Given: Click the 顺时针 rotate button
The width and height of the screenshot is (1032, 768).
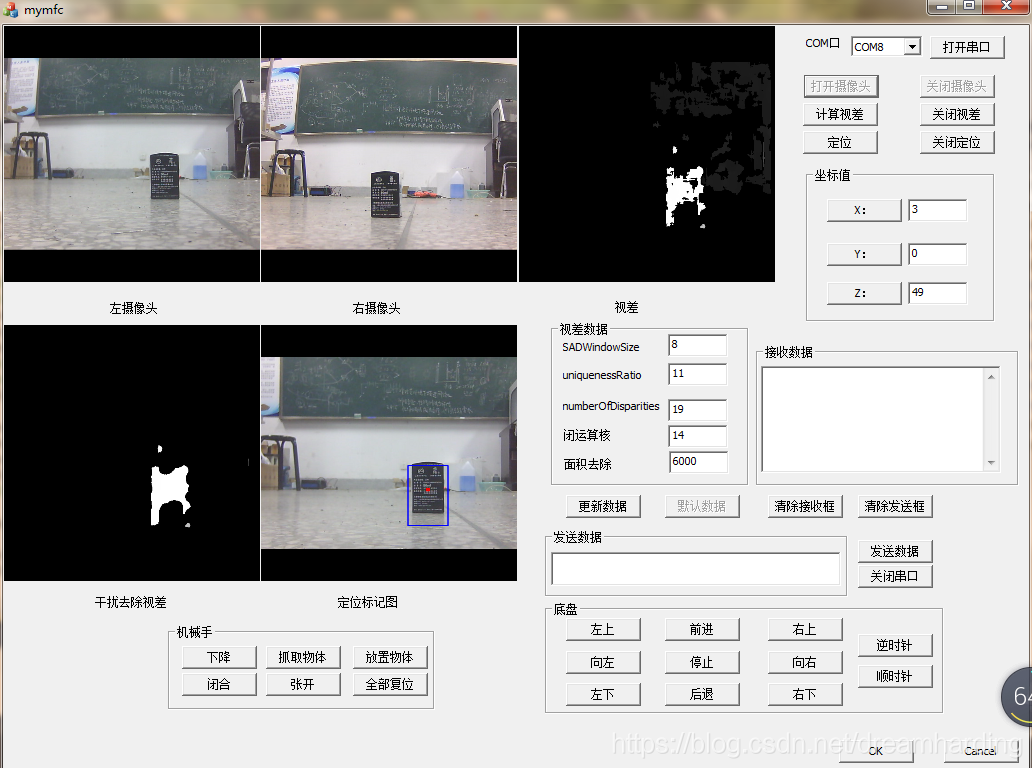Looking at the screenshot, I should pyautogui.click(x=895, y=677).
